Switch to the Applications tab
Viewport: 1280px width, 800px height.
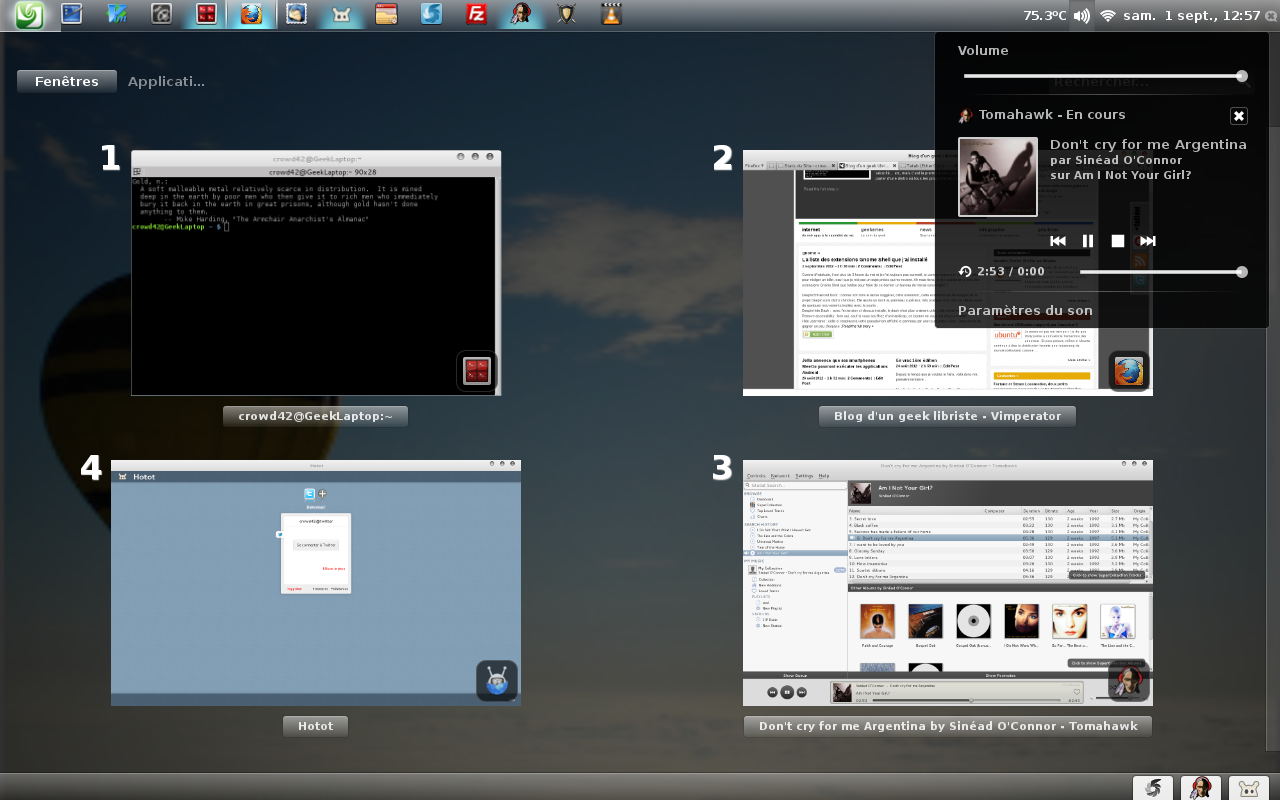click(166, 82)
